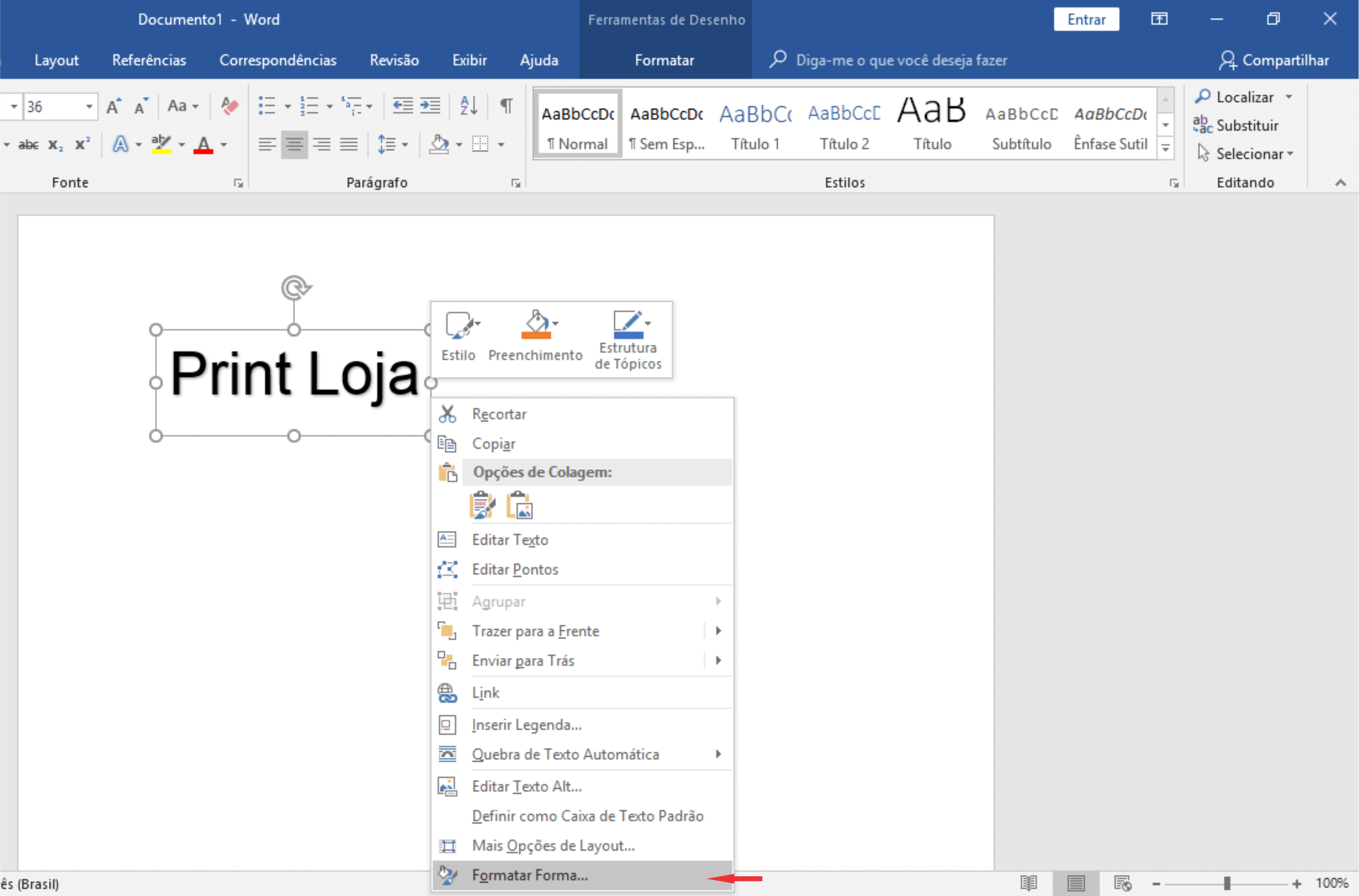Click the Grow Font size icon
The image size is (1359, 896).
tap(114, 106)
